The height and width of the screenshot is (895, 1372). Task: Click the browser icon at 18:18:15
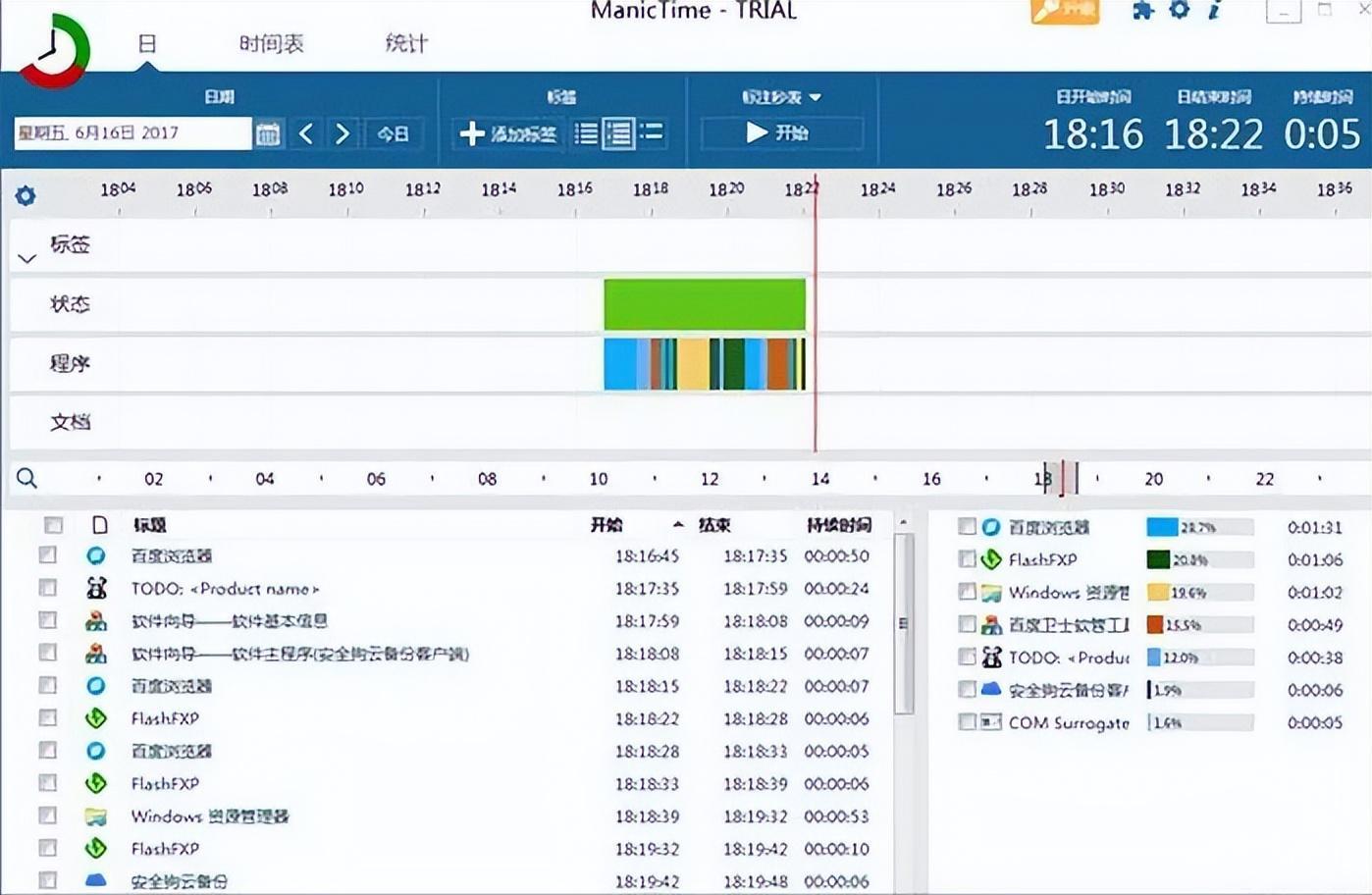click(x=96, y=686)
